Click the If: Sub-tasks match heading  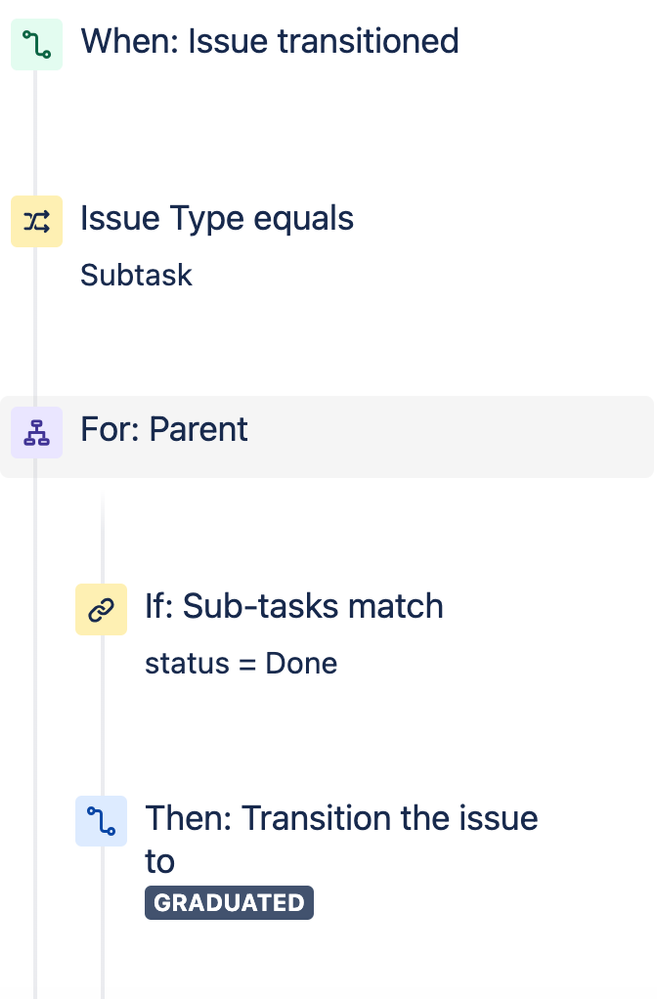tap(293, 607)
